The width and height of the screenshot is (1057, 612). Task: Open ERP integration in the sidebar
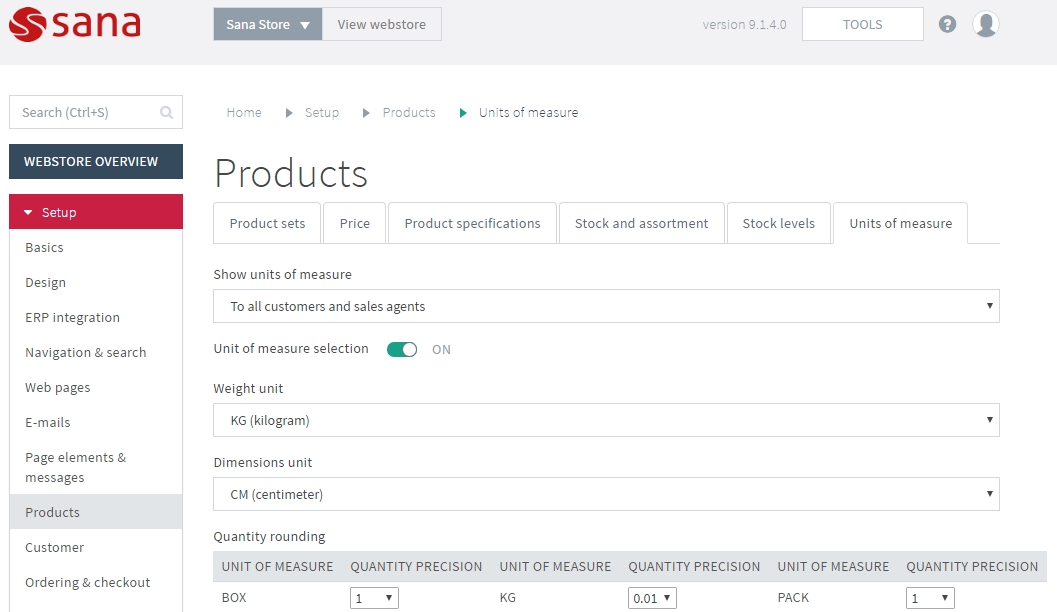(x=73, y=317)
